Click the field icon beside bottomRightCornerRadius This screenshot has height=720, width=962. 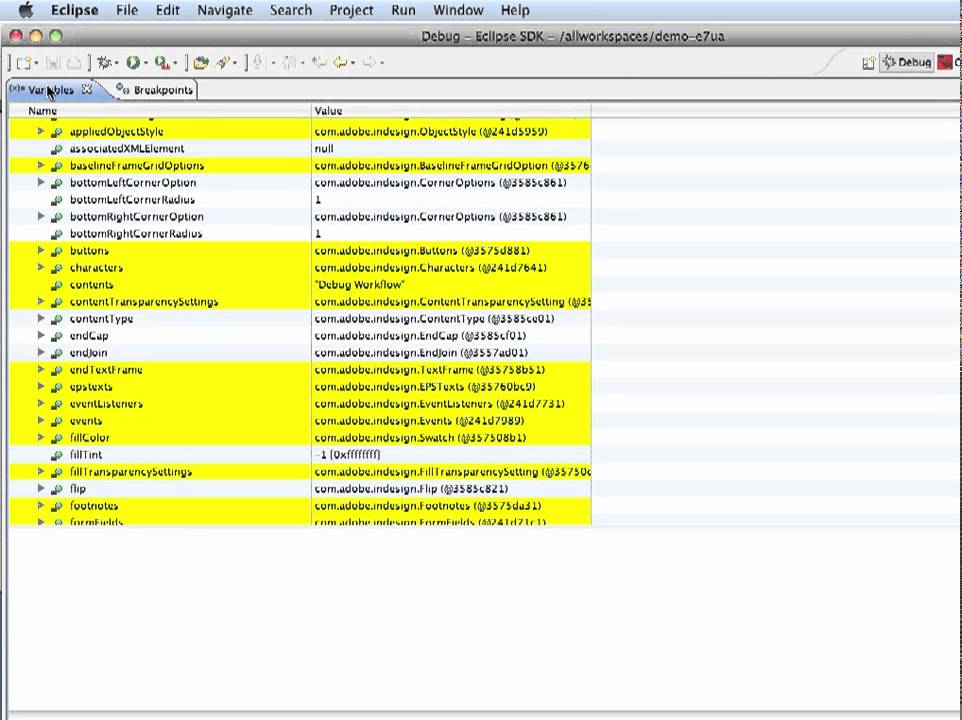click(56, 234)
